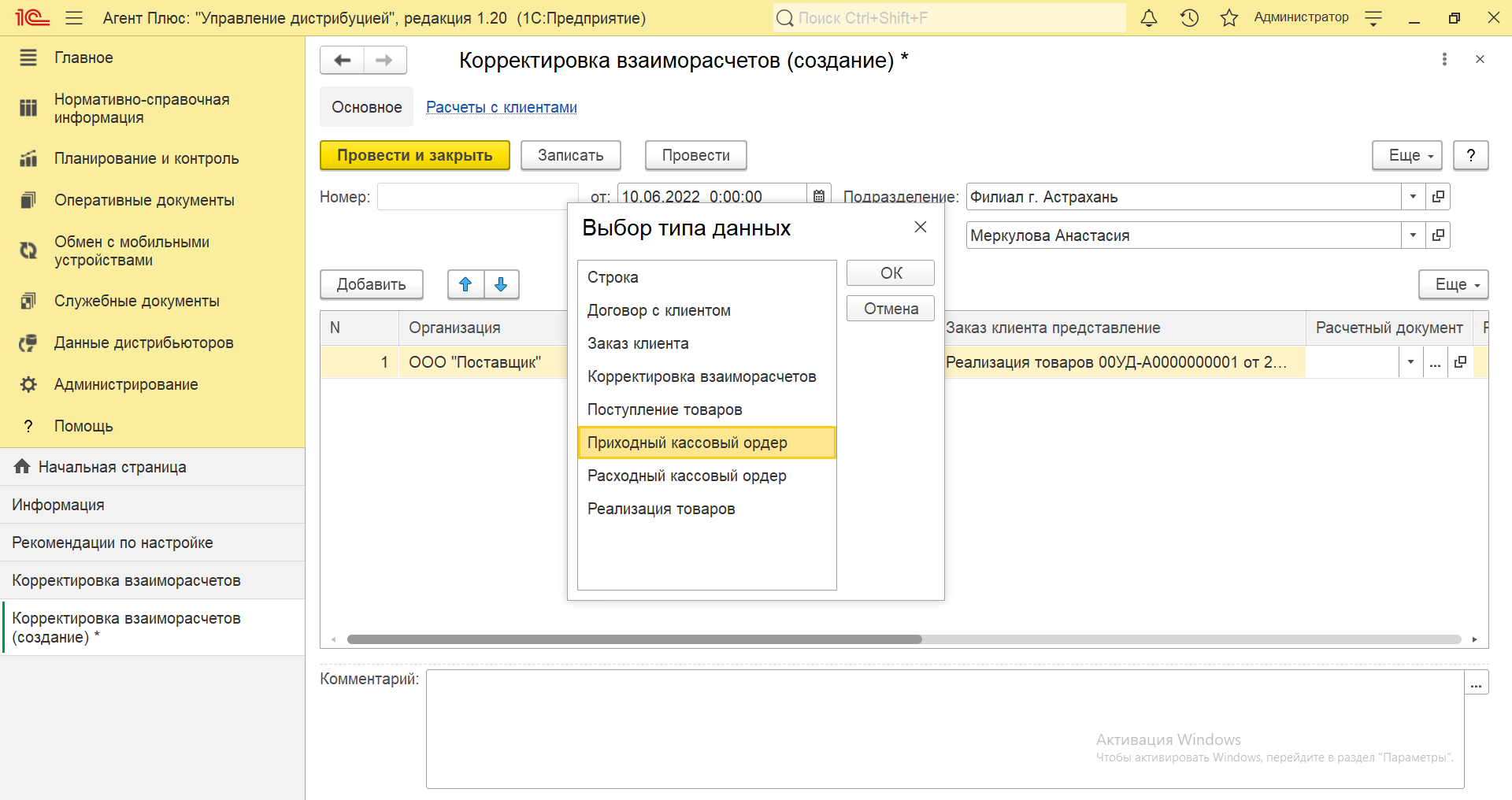Click the Добавить button
The image size is (1512, 800).
(372, 284)
